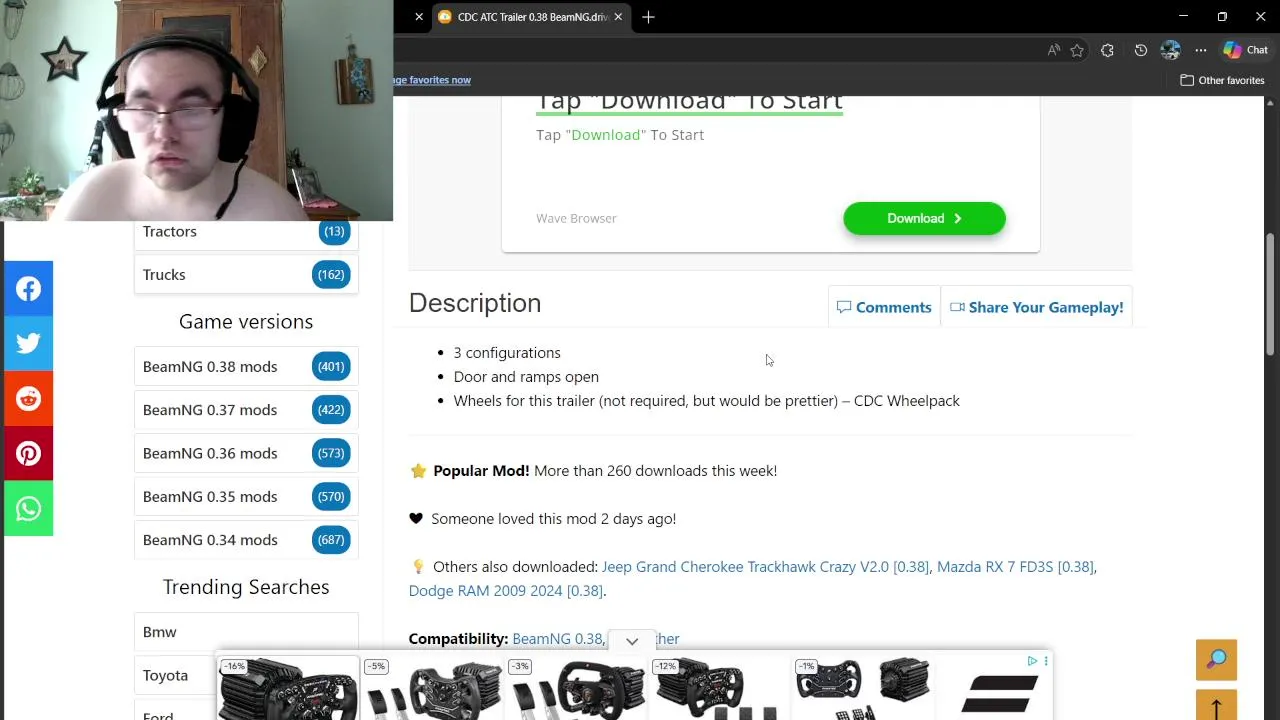
Task: Click the green Download button
Action: tap(924, 218)
